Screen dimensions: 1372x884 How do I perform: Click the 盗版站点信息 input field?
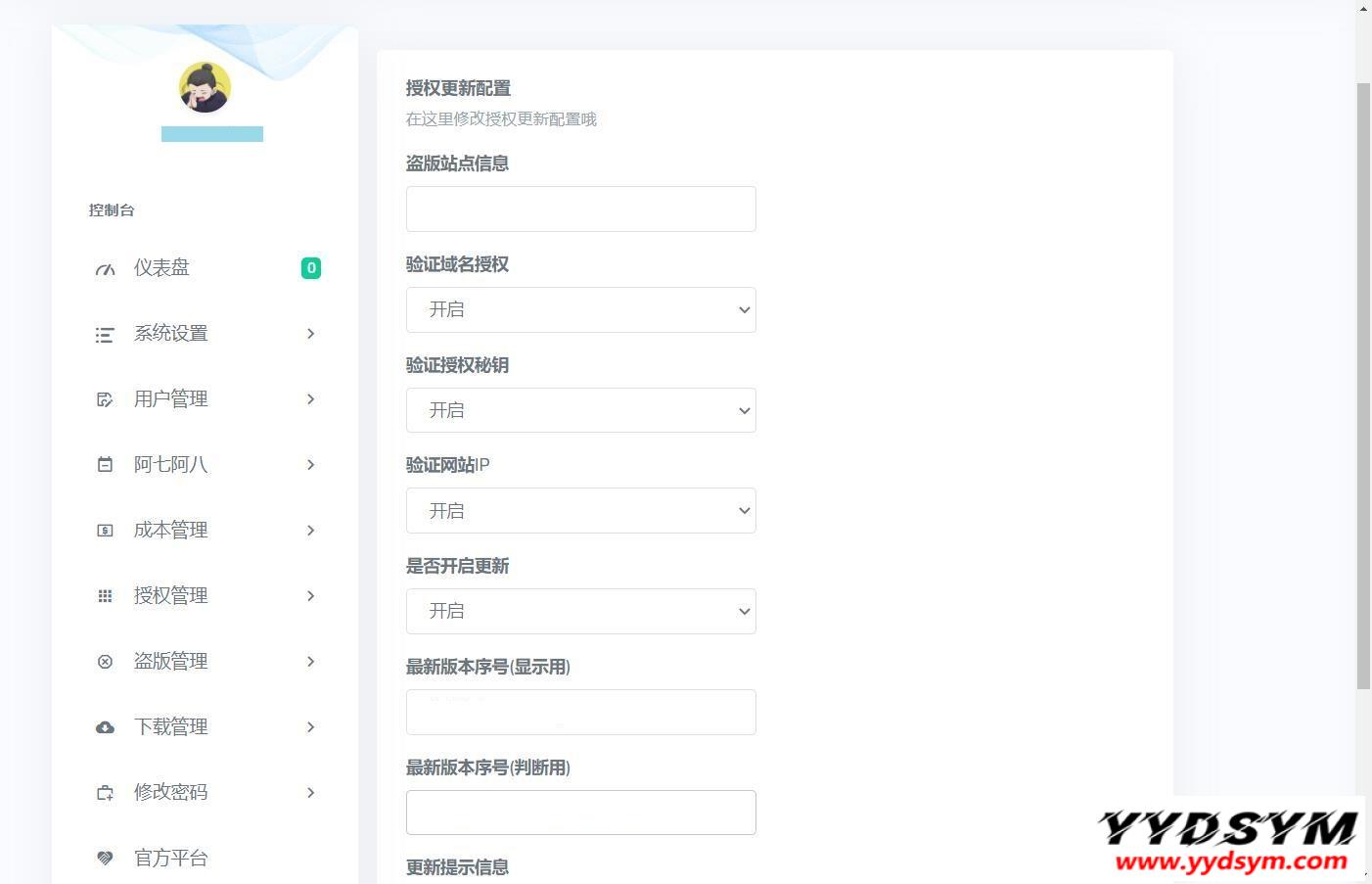(x=580, y=209)
